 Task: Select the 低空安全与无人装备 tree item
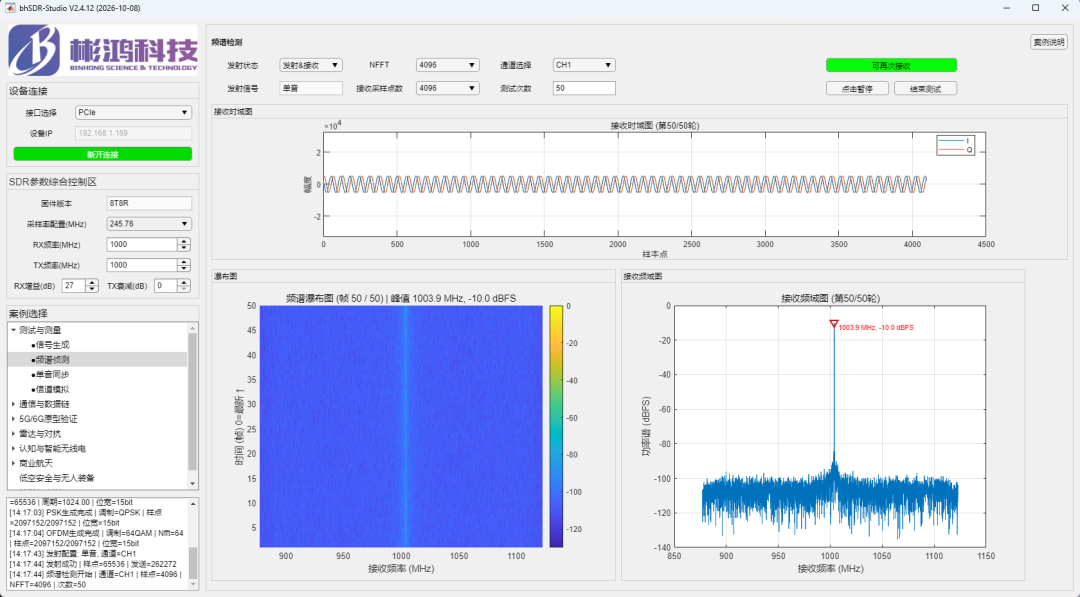point(56,478)
